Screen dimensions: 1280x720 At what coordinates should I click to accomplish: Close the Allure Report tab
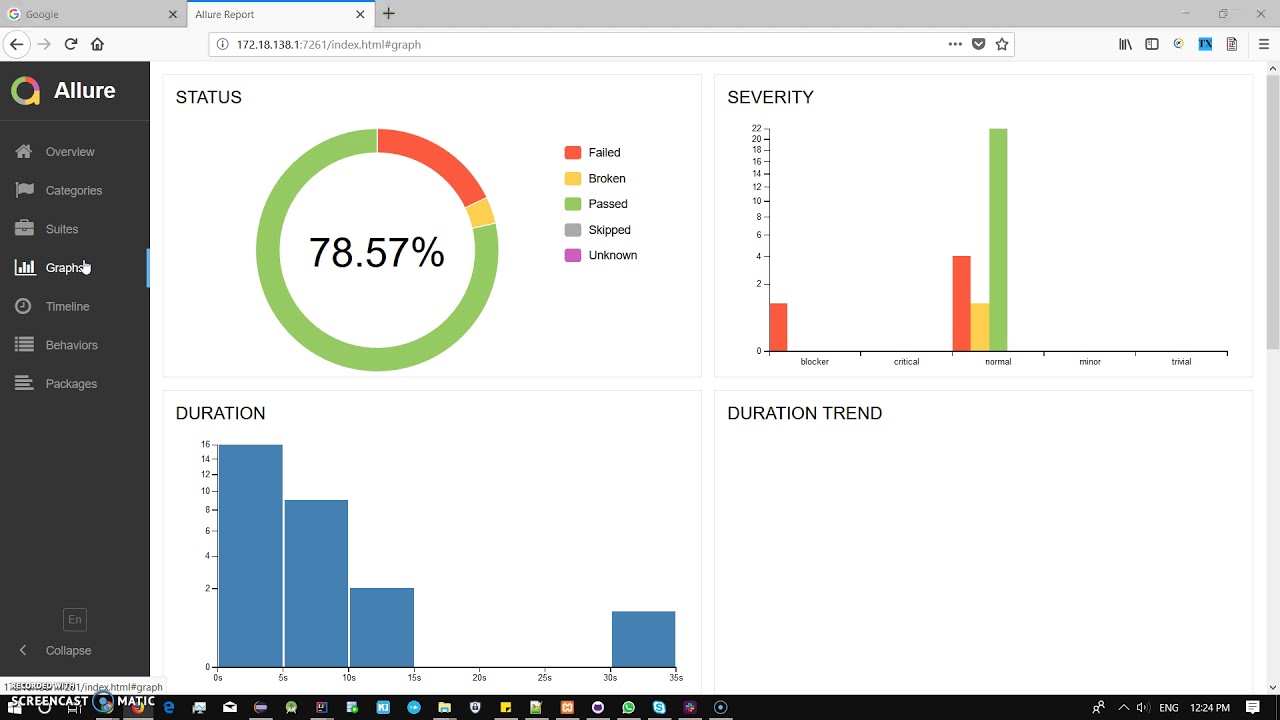click(x=360, y=14)
